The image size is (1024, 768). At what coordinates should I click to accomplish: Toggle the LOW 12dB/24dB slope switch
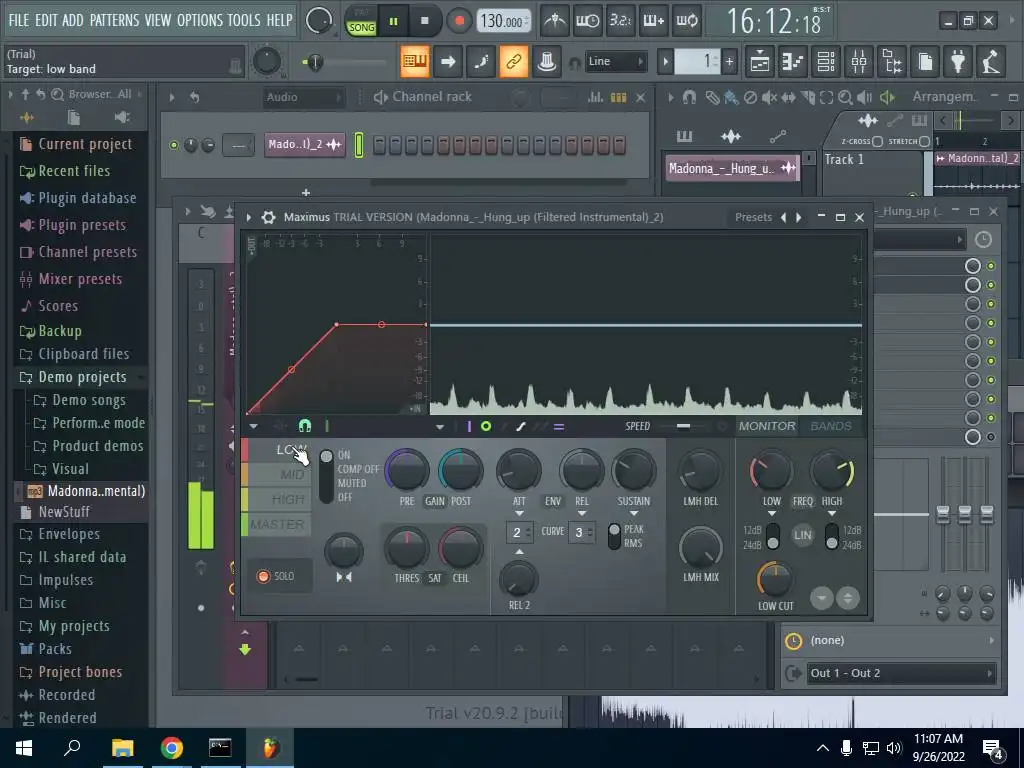(x=773, y=537)
